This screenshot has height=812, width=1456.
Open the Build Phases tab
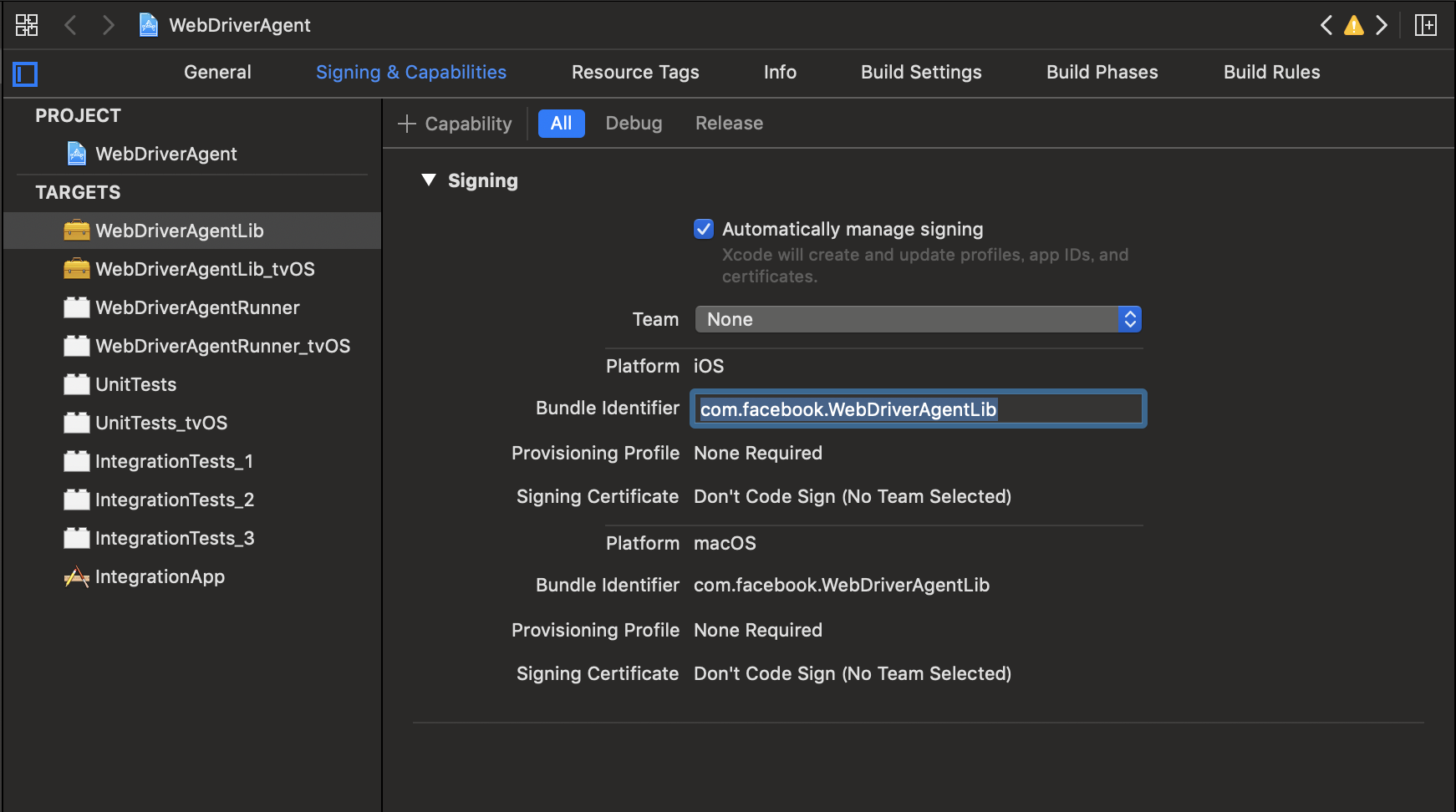[1102, 72]
